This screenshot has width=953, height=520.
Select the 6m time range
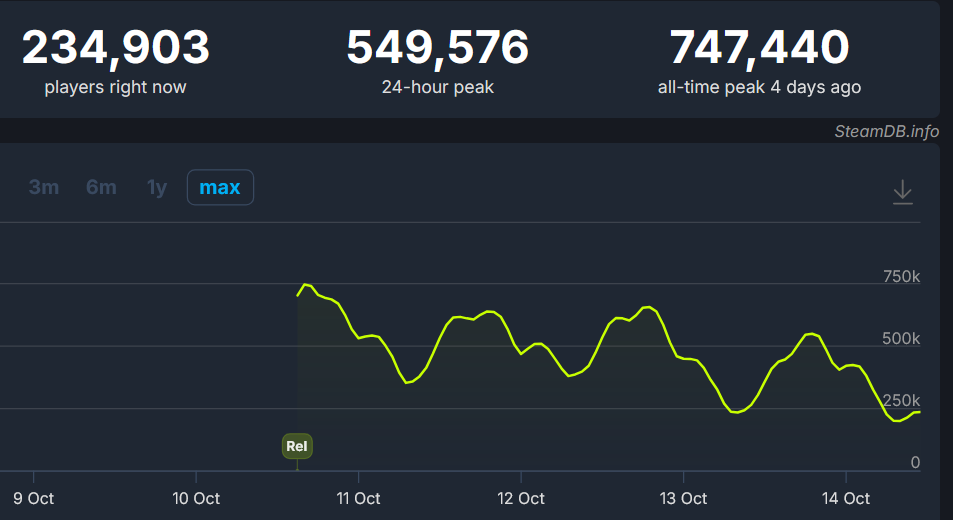(101, 187)
